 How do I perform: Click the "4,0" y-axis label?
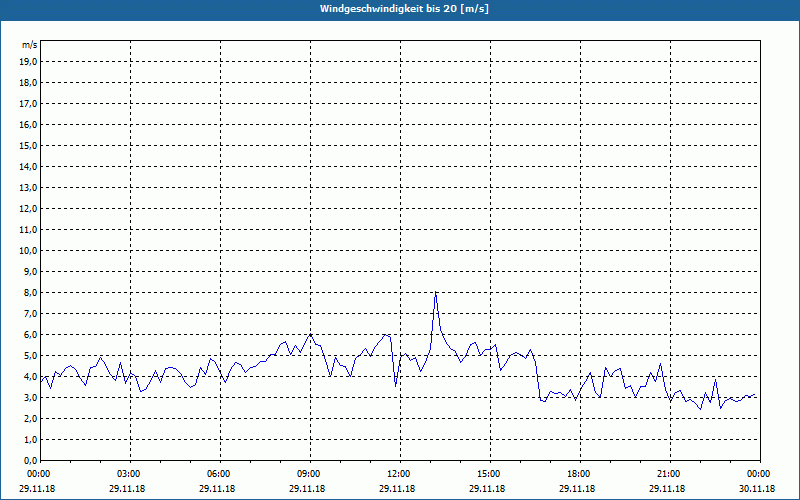click(x=30, y=377)
